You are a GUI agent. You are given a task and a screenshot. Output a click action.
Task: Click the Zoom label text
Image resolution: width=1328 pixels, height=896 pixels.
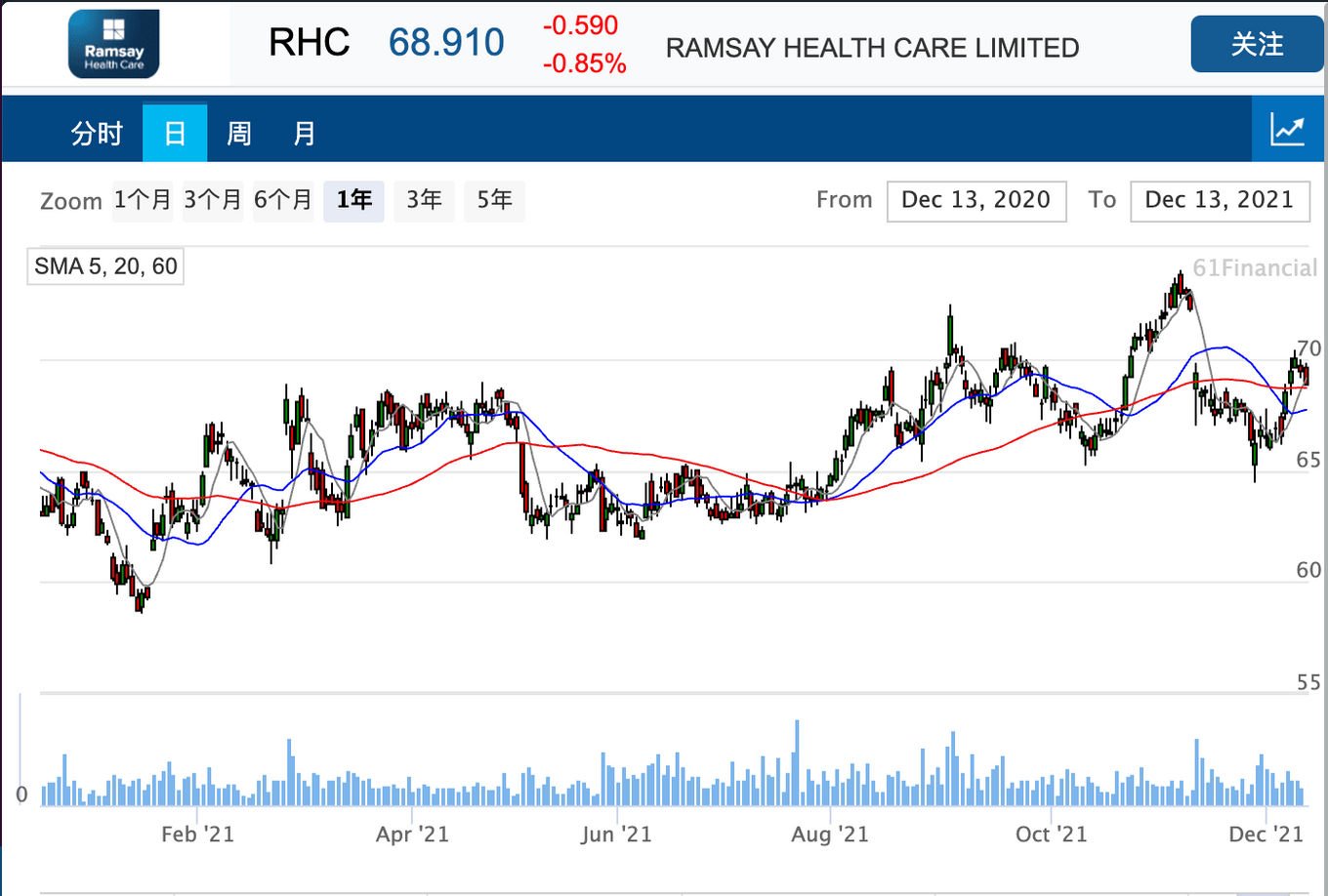(71, 201)
